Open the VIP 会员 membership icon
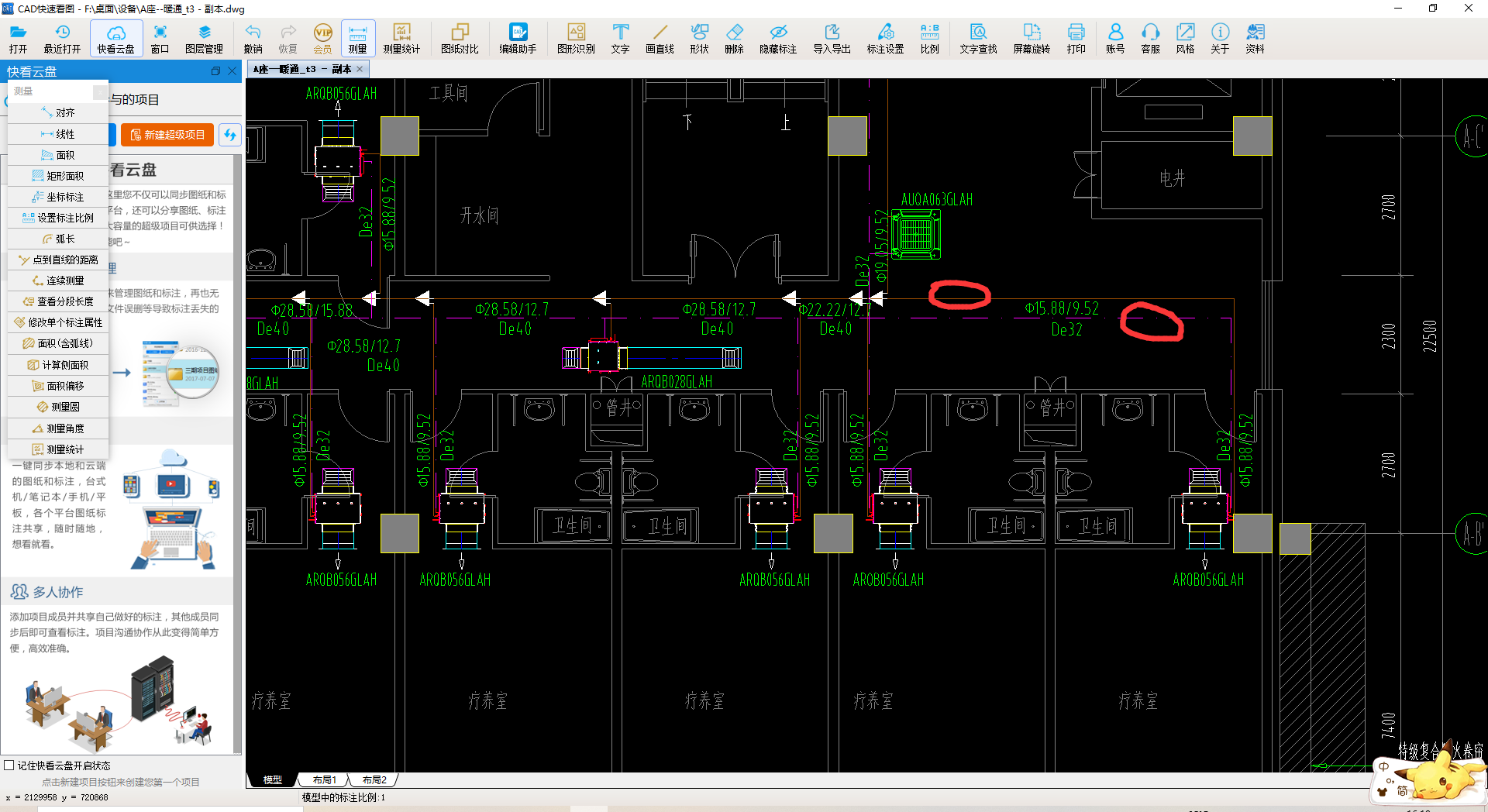Image resolution: width=1488 pixels, height=812 pixels. (x=322, y=39)
